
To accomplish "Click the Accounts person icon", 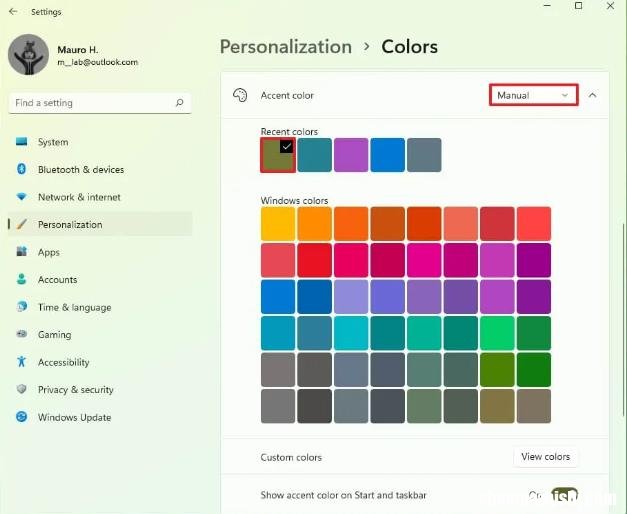I will pyautogui.click(x=22, y=279).
